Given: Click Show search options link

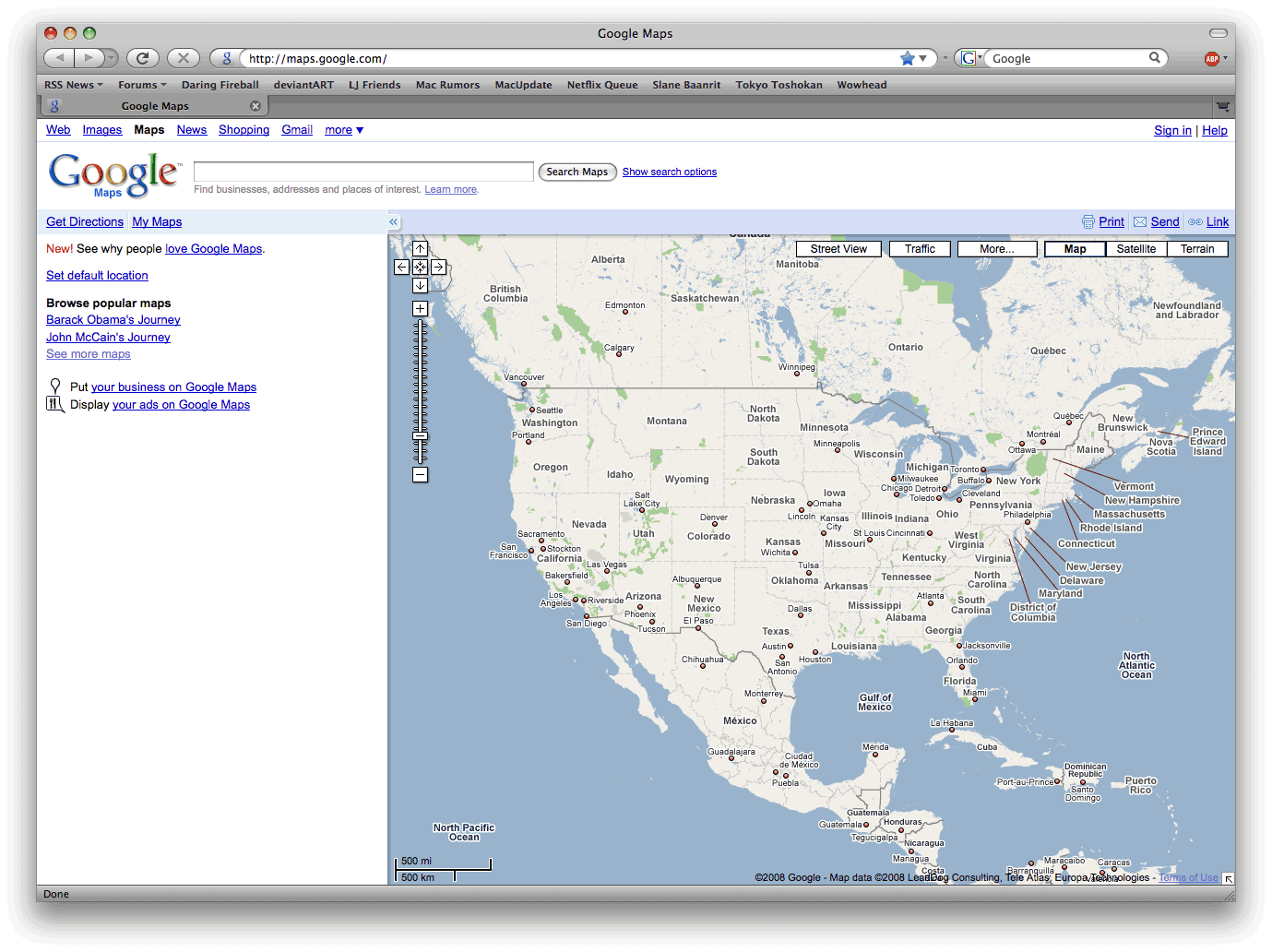Looking at the screenshot, I should pos(670,172).
